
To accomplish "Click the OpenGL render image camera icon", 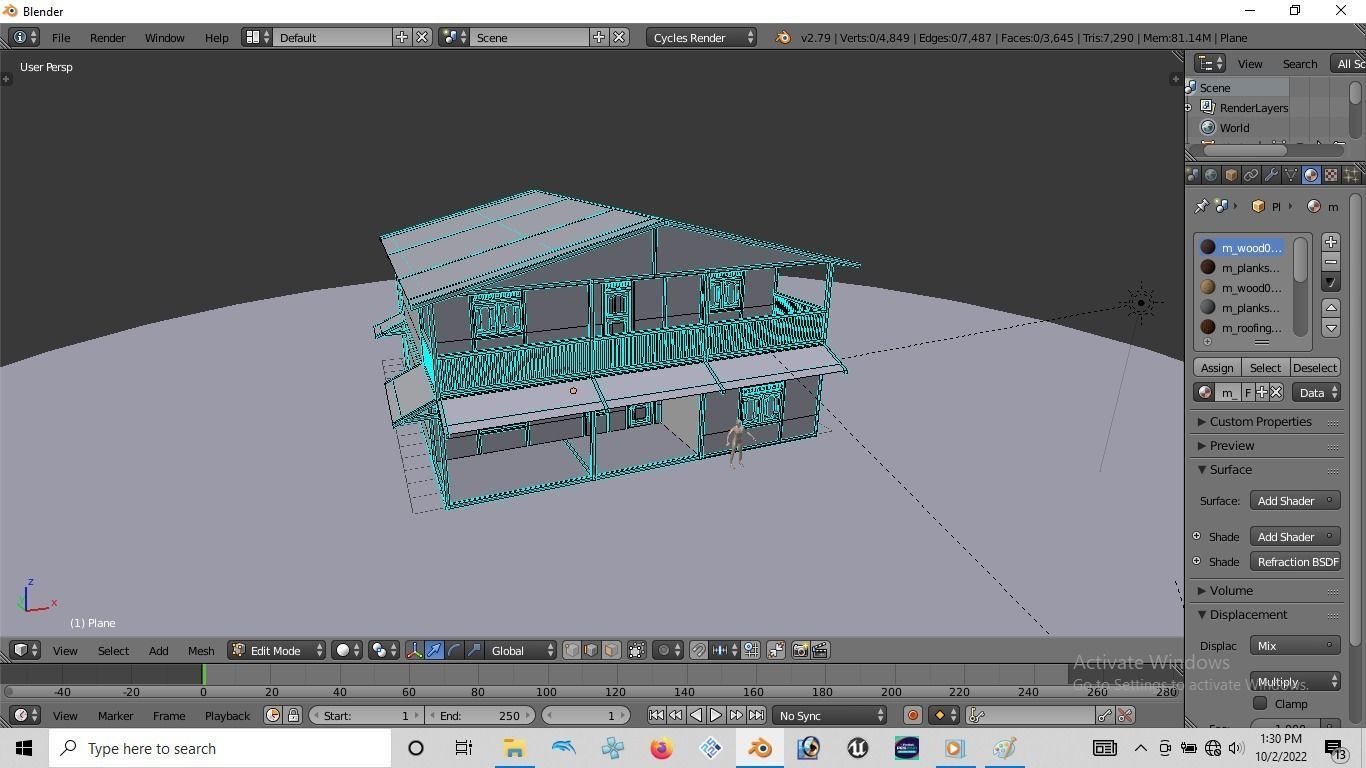I will 800,651.
